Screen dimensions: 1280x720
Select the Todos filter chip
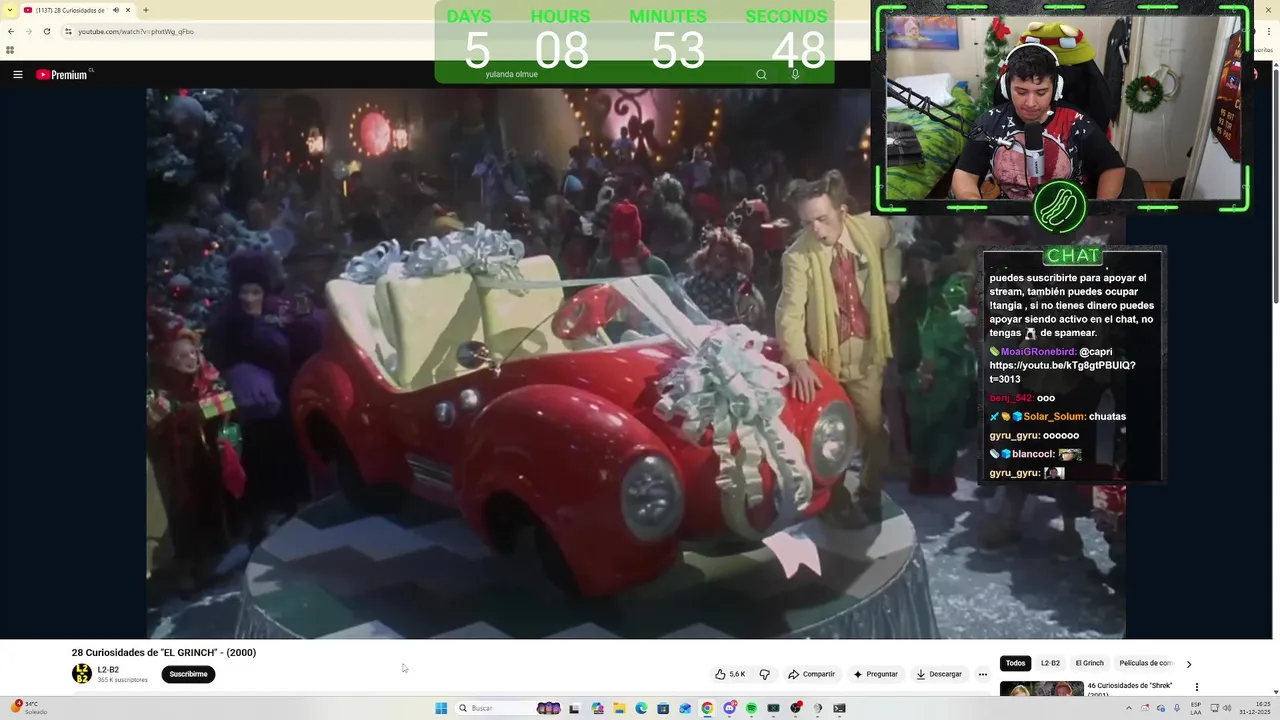point(1015,663)
